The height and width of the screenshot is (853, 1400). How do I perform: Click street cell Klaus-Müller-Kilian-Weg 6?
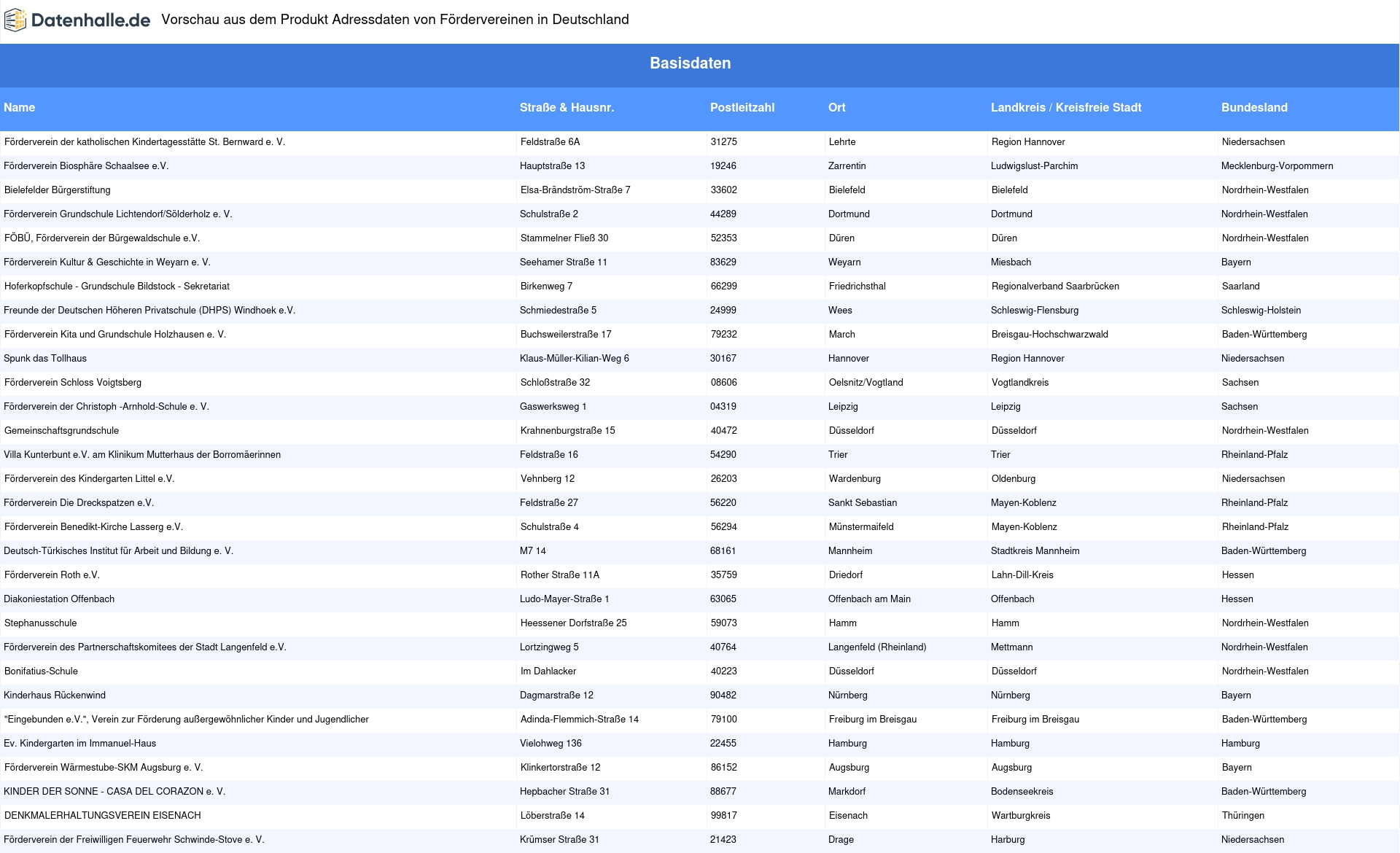[575, 359]
